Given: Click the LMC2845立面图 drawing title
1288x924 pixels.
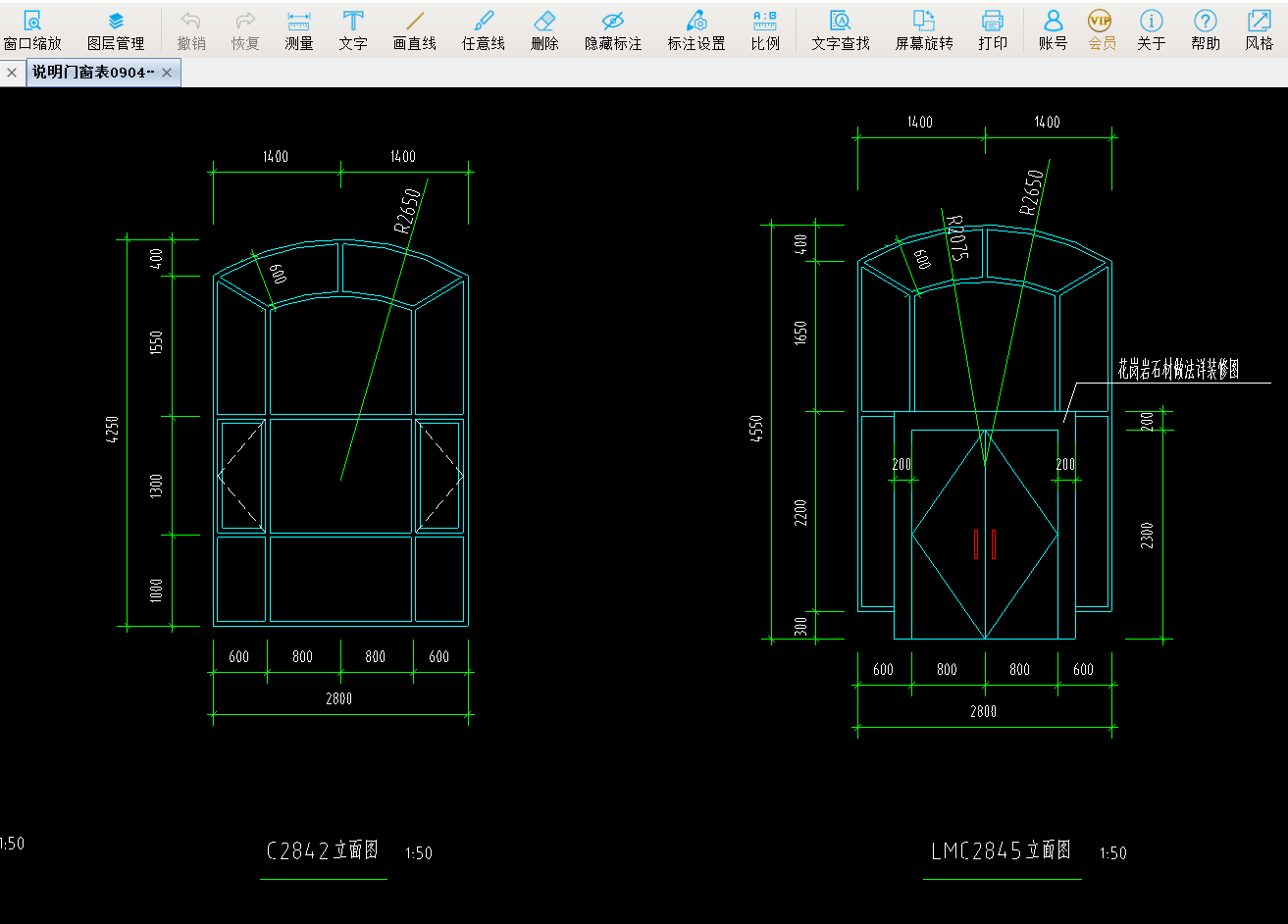Looking at the screenshot, I should [x=1001, y=849].
